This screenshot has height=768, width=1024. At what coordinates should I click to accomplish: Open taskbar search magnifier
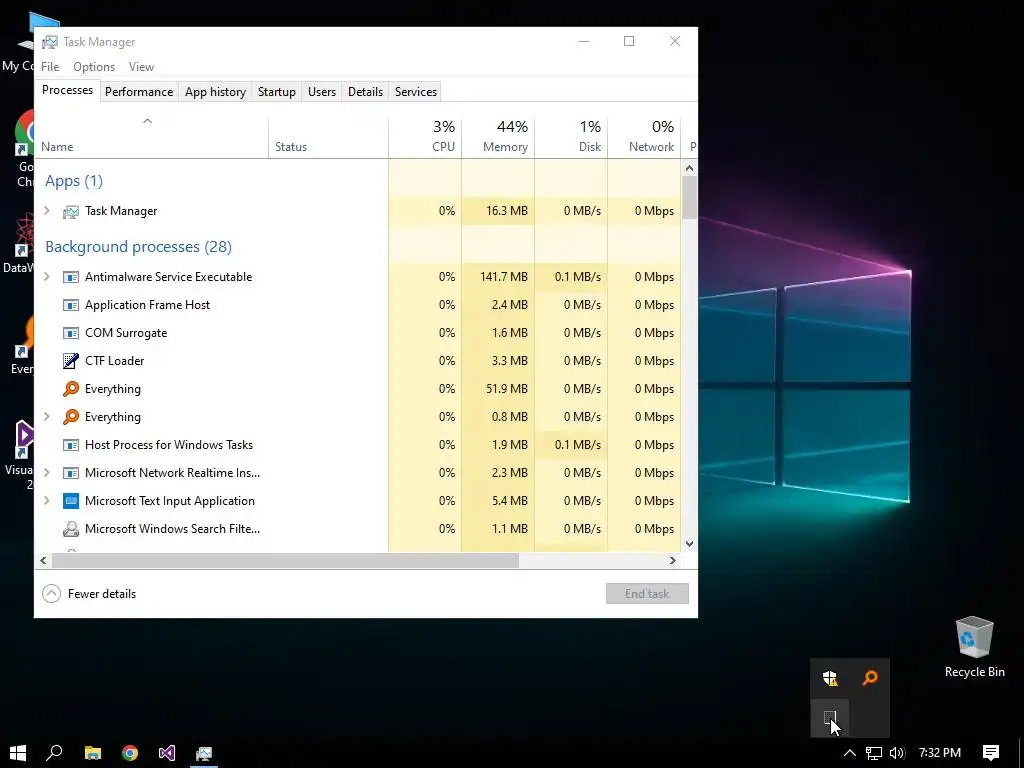55,753
